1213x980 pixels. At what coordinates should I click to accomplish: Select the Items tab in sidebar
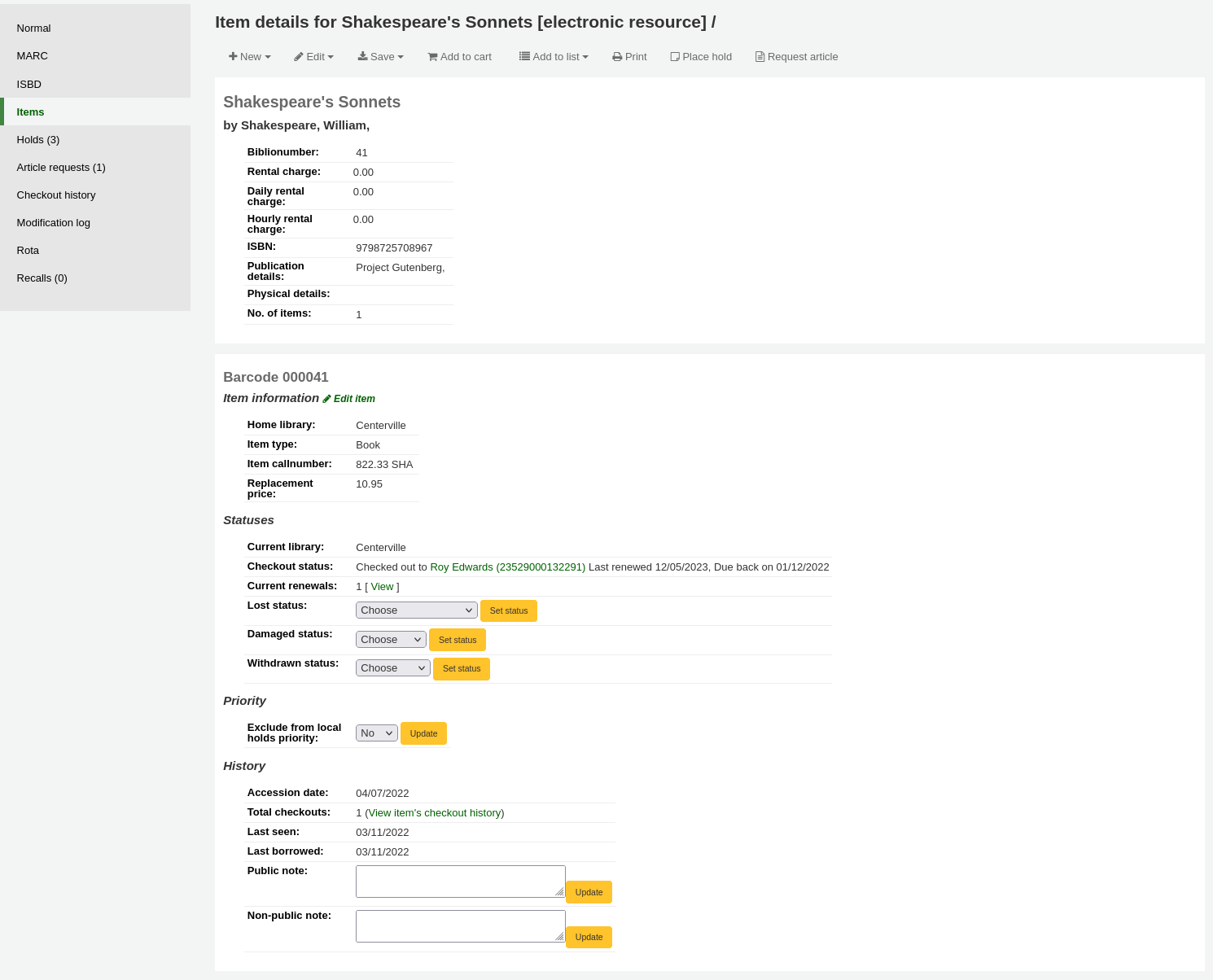[x=95, y=112]
